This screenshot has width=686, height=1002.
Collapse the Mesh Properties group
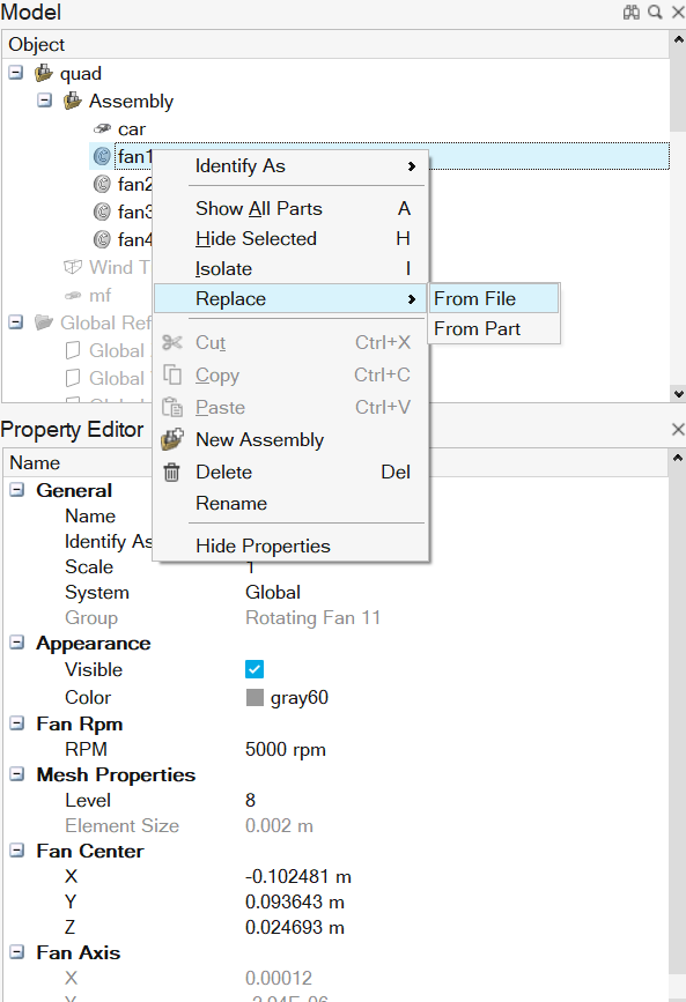pyautogui.click(x=16, y=775)
